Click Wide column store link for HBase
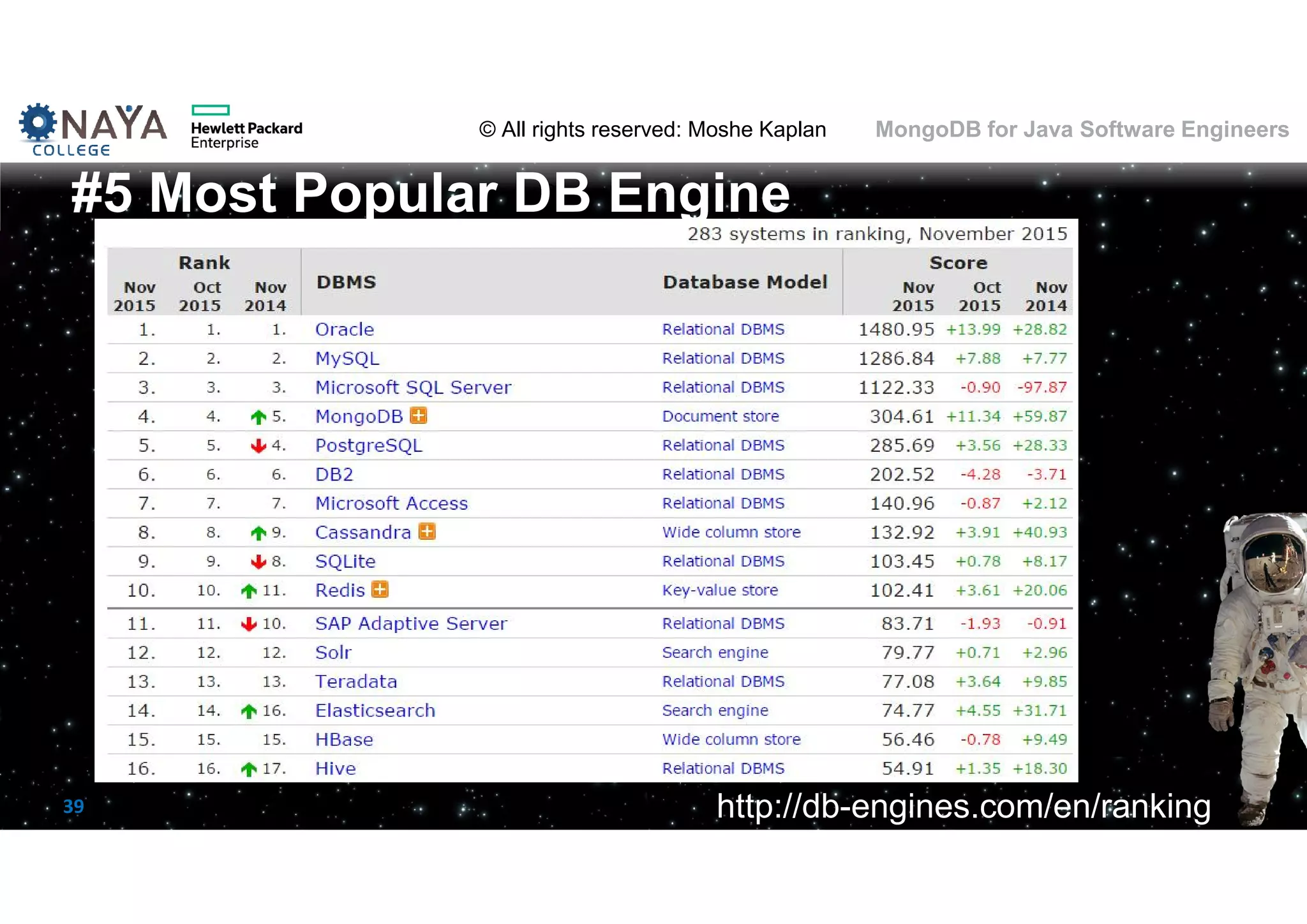The width and height of the screenshot is (1307, 924). point(731,740)
